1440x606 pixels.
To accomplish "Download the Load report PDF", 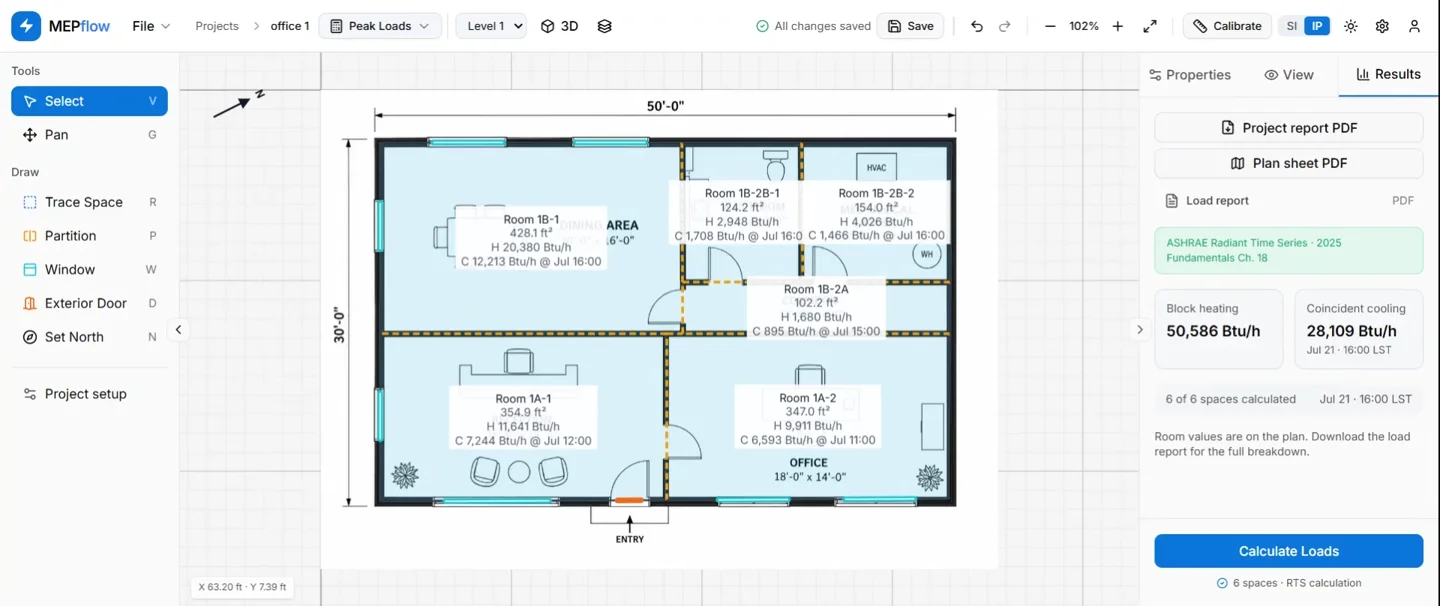I will coord(1288,201).
